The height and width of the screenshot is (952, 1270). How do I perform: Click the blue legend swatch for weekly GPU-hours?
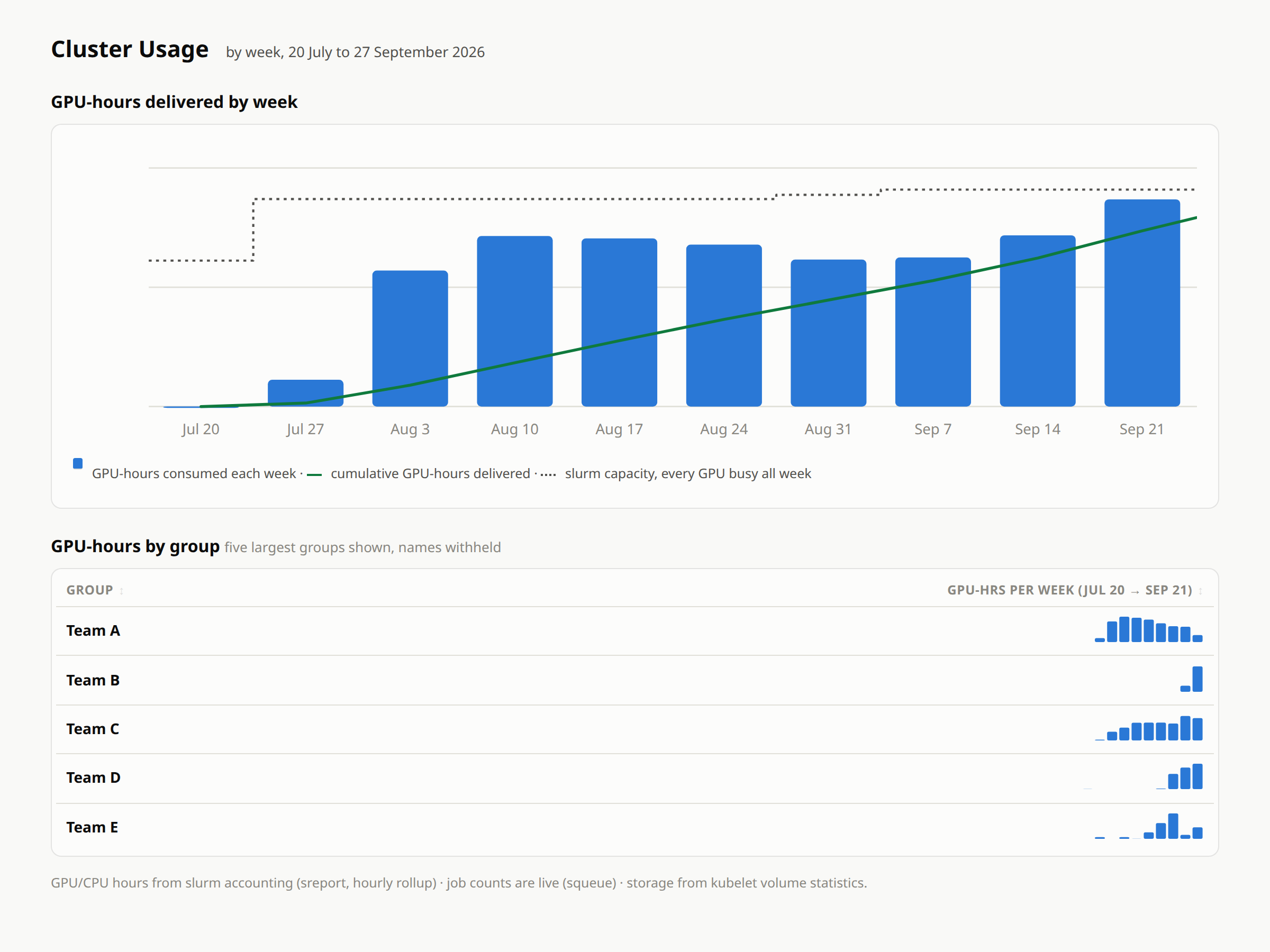[77, 463]
